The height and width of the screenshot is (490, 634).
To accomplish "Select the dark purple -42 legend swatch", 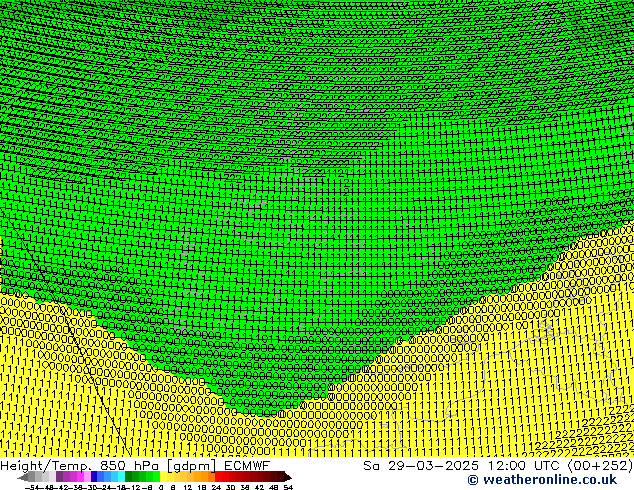I will [x=59, y=476].
